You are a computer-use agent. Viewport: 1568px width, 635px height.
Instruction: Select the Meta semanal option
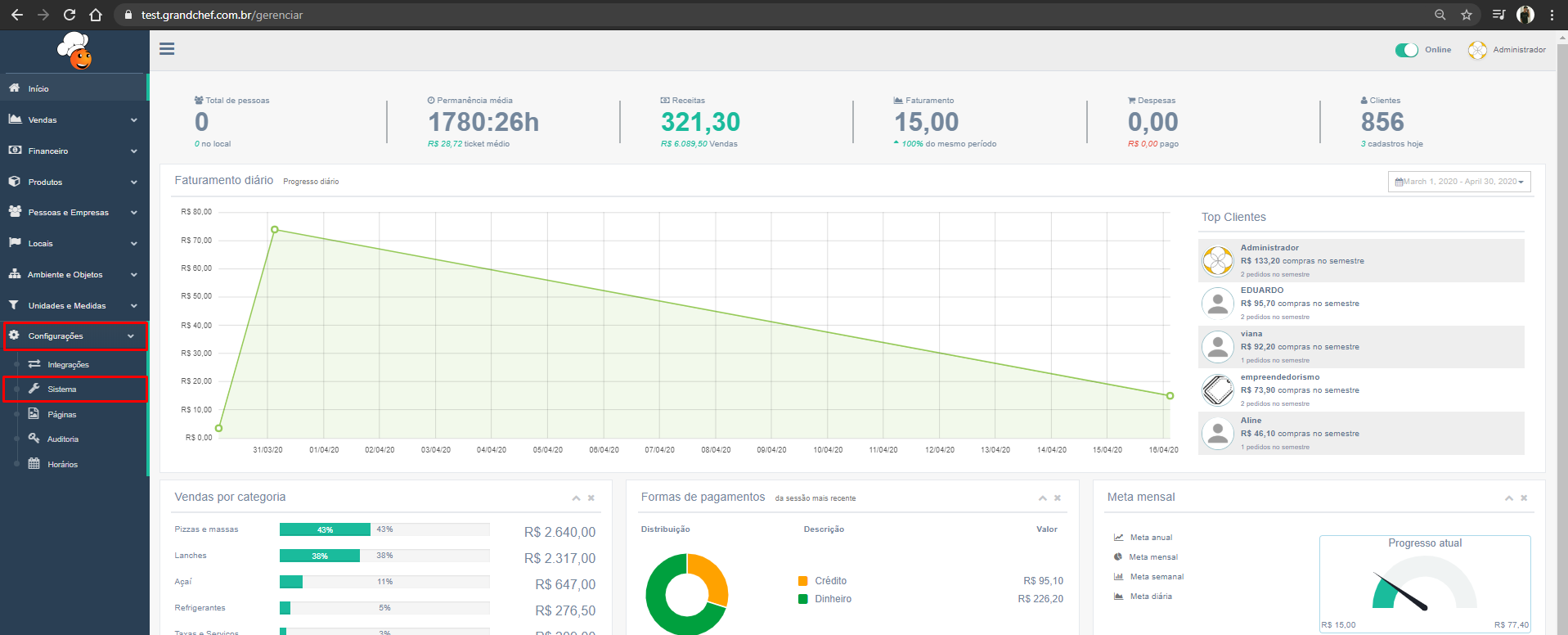[x=1156, y=577]
